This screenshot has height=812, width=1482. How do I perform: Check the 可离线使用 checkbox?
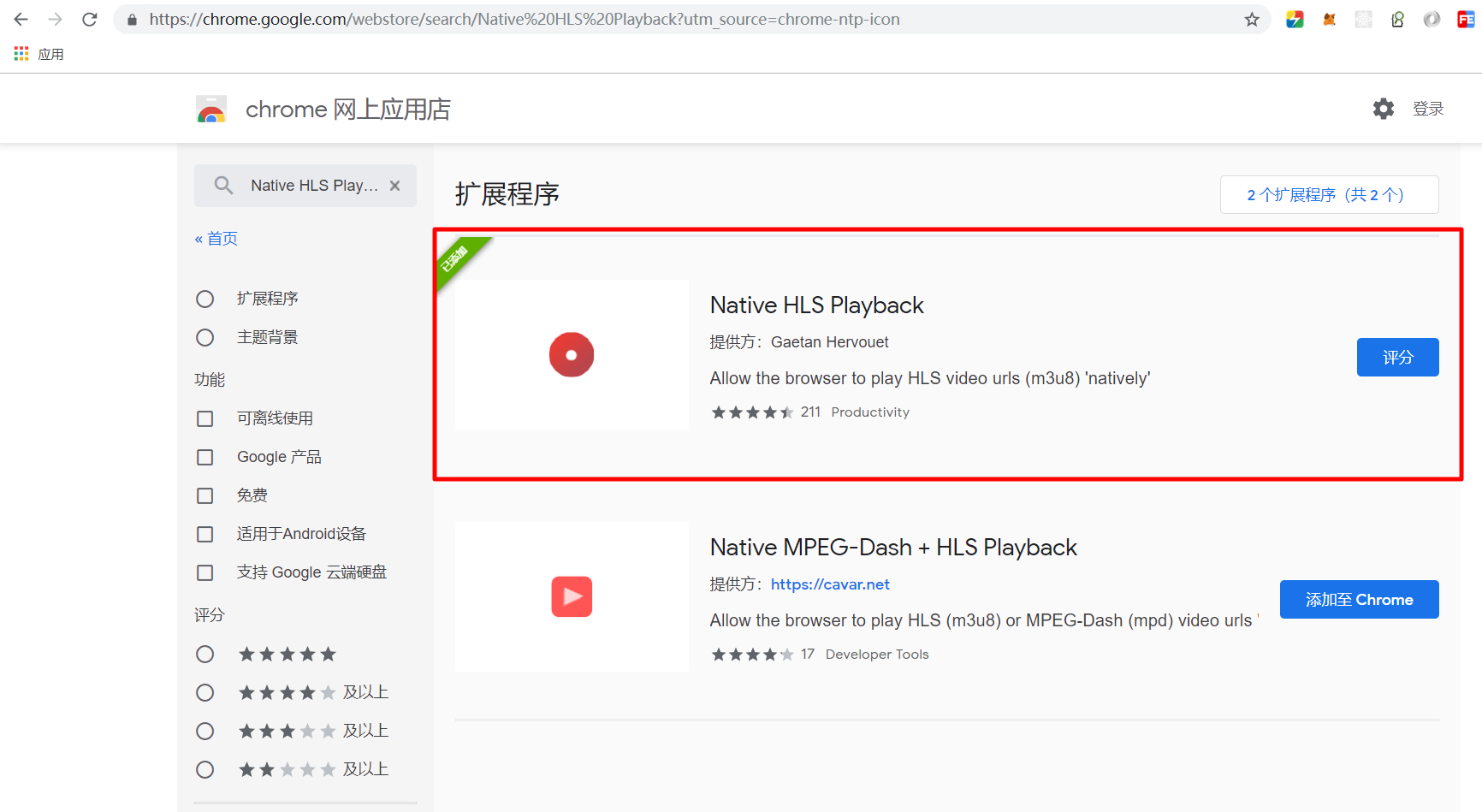point(205,418)
